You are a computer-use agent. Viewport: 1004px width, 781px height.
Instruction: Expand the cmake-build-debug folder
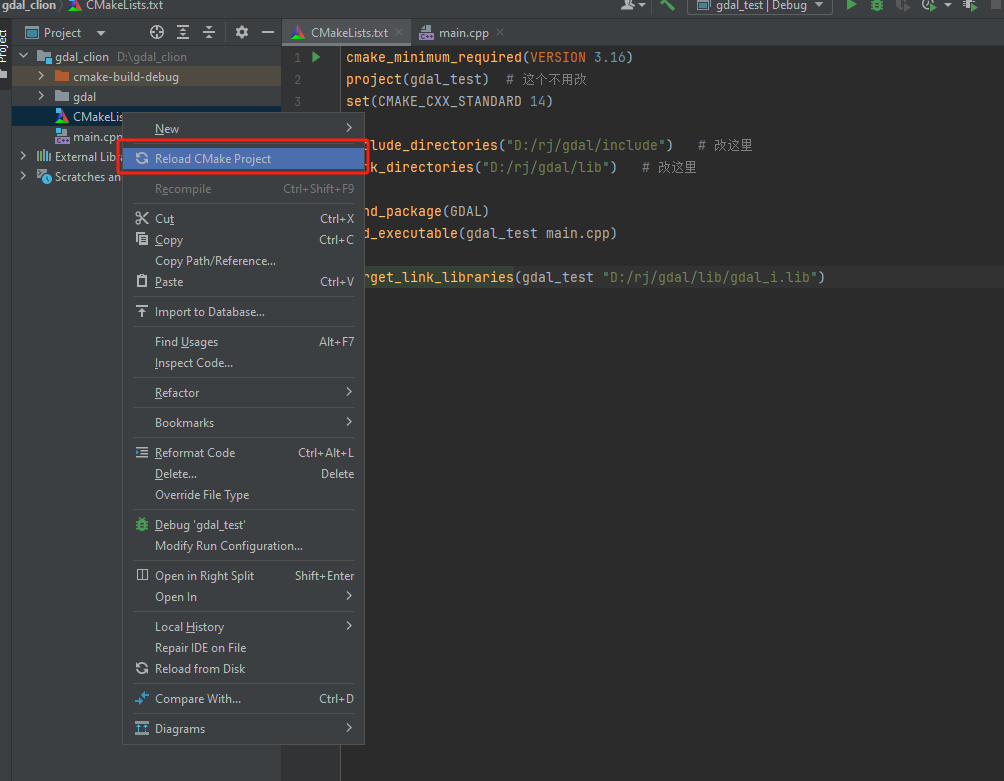click(41, 77)
